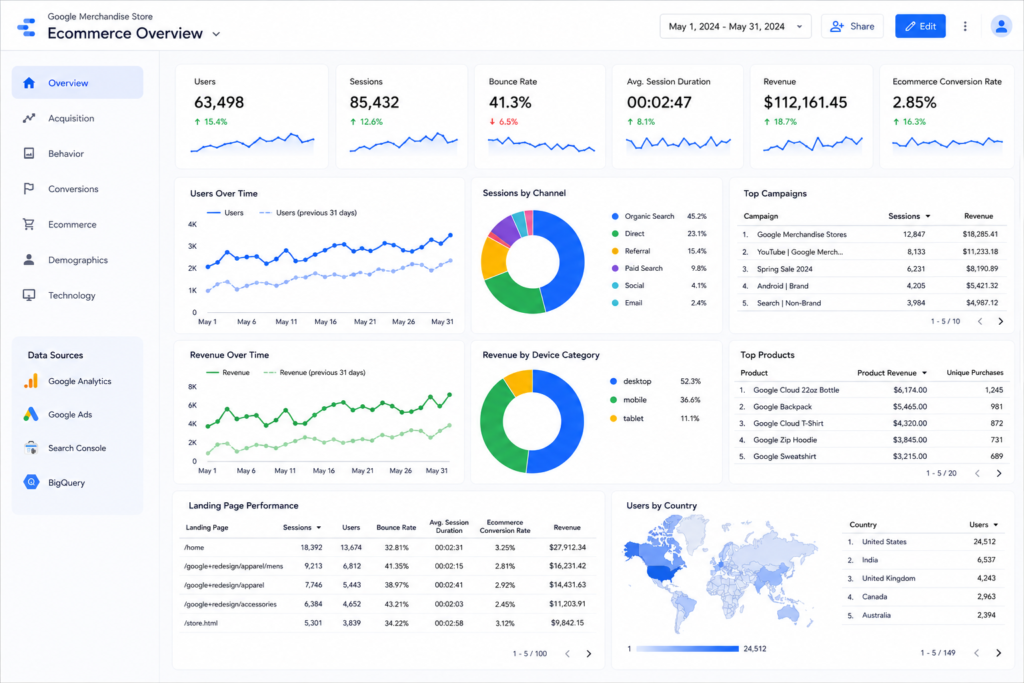
Task: Select the Demographics person icon
Action: click(x=29, y=260)
